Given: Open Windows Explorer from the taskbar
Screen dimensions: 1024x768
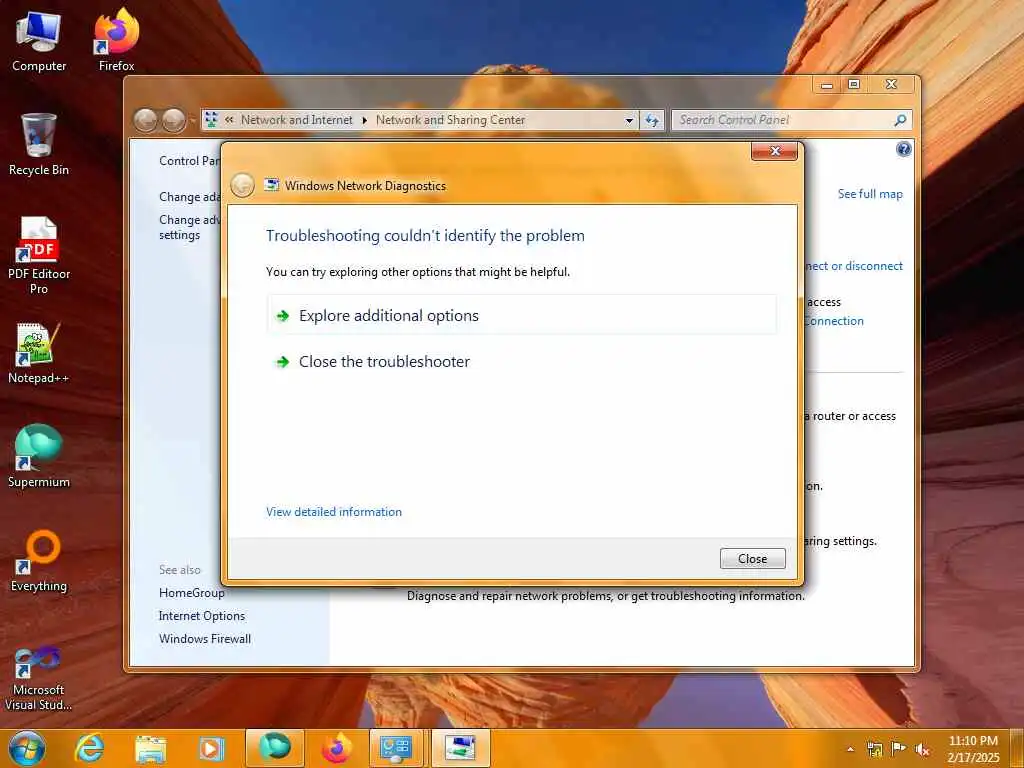Looking at the screenshot, I should 151,748.
